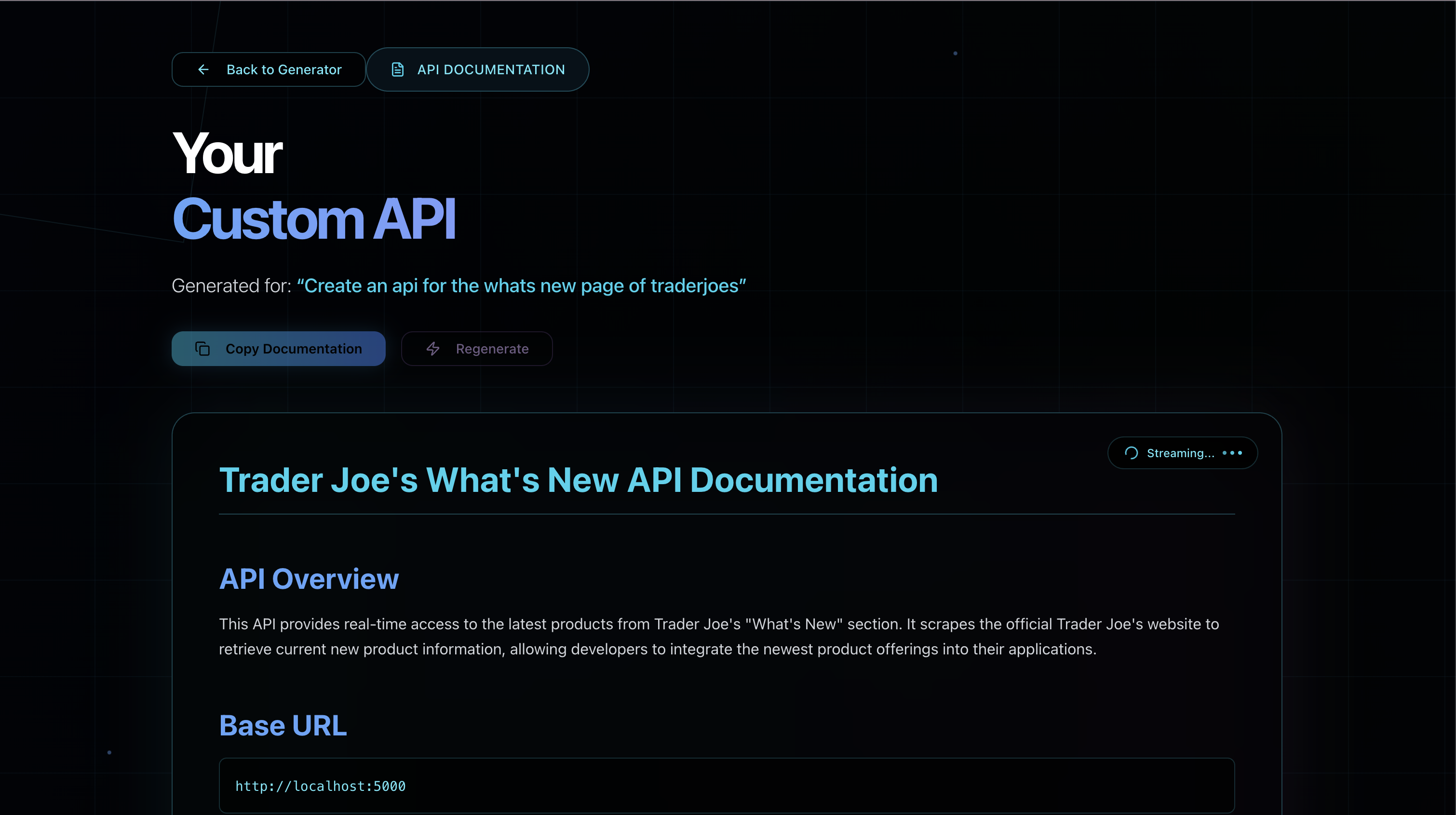Click the lightning bolt Regenerate icon
The width and height of the screenshot is (1456, 815).
(x=433, y=349)
